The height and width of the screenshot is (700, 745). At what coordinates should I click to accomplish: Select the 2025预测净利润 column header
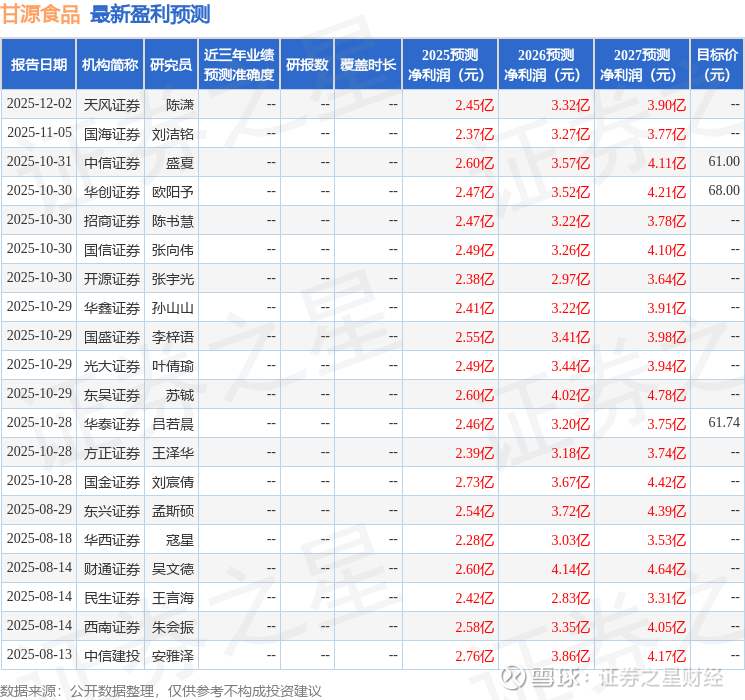tap(449, 64)
